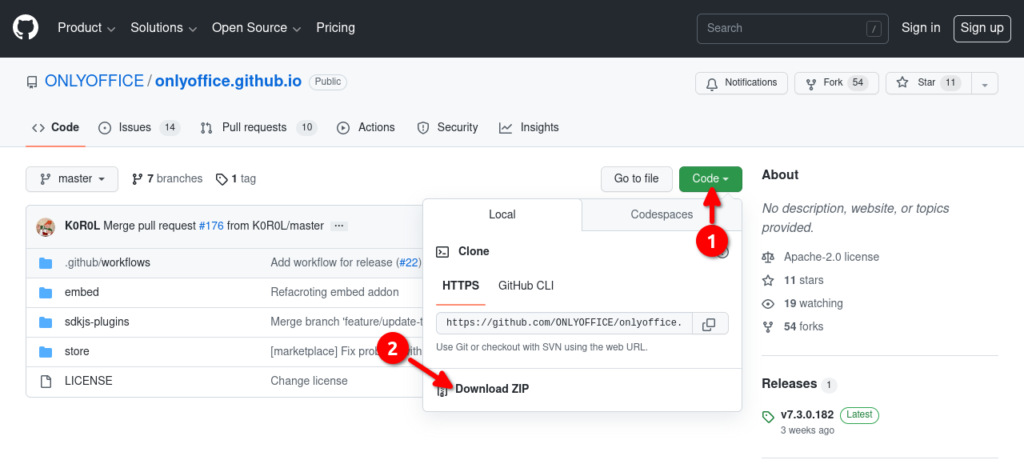Open the K0R0L avatar
Image resolution: width=1024 pixels, height=476 pixels.
(45, 226)
